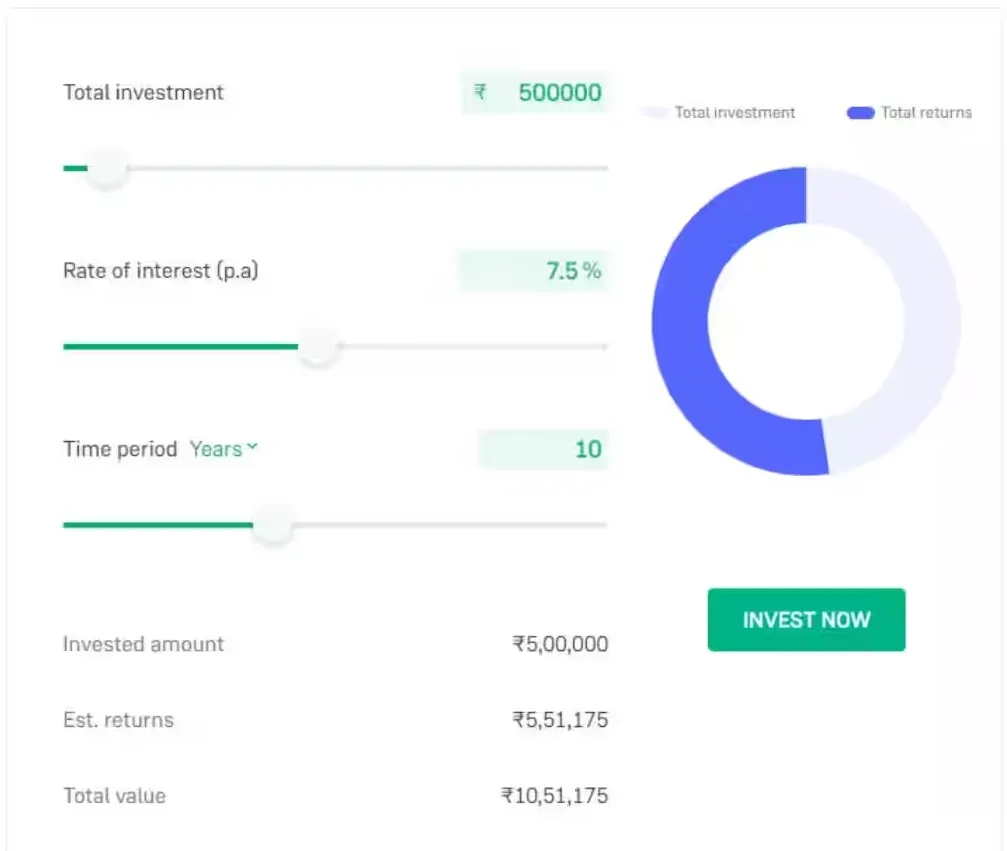Click the Invested amount value ₹5,00,000
Image resolution: width=1007 pixels, height=851 pixels.
click(x=560, y=645)
